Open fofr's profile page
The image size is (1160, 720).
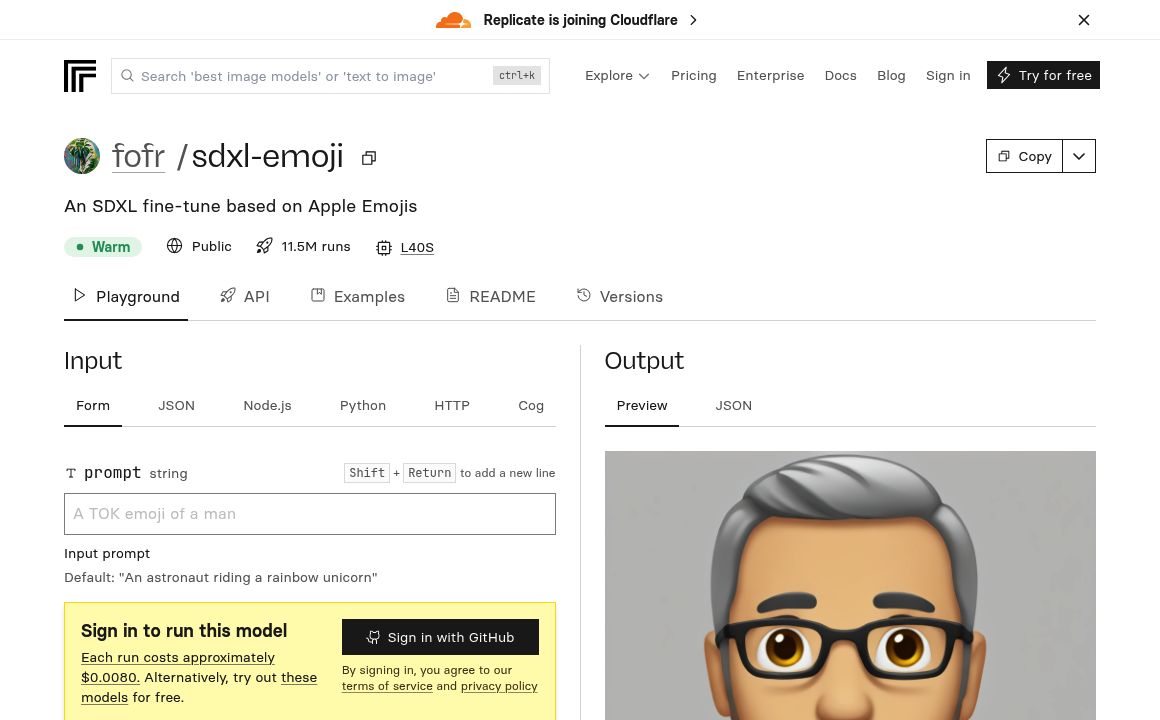tap(138, 156)
